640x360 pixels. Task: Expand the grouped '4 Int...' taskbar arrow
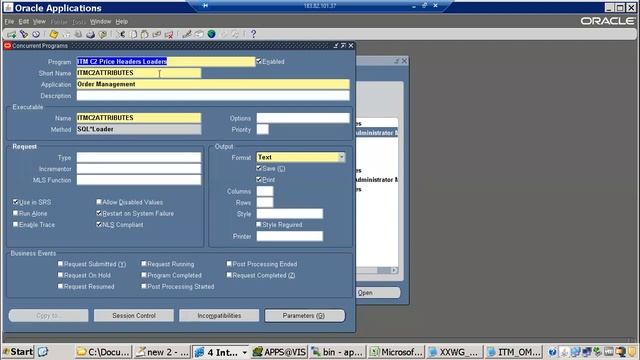(x=244, y=352)
